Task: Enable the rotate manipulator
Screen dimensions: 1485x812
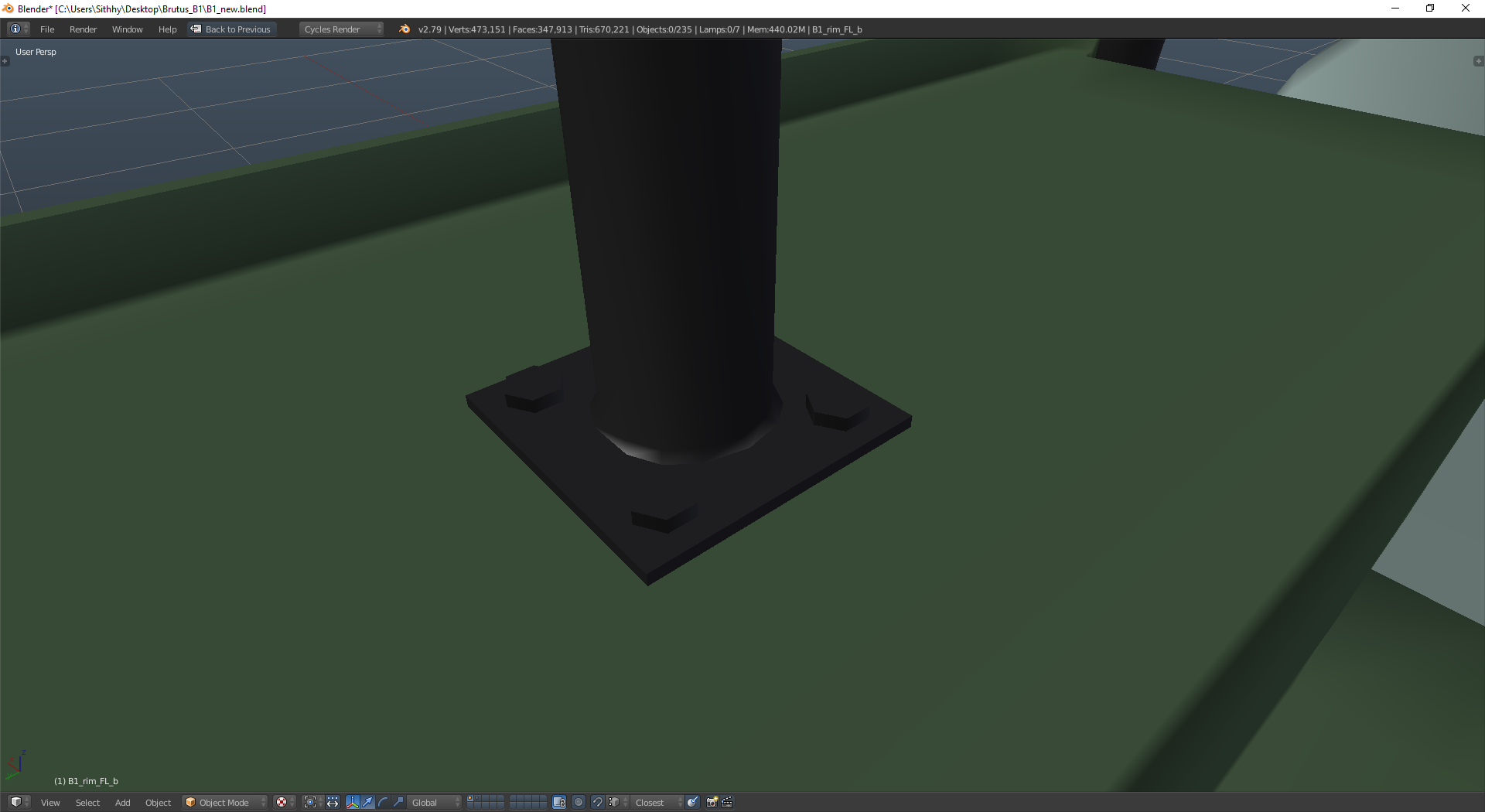Action: click(x=383, y=803)
